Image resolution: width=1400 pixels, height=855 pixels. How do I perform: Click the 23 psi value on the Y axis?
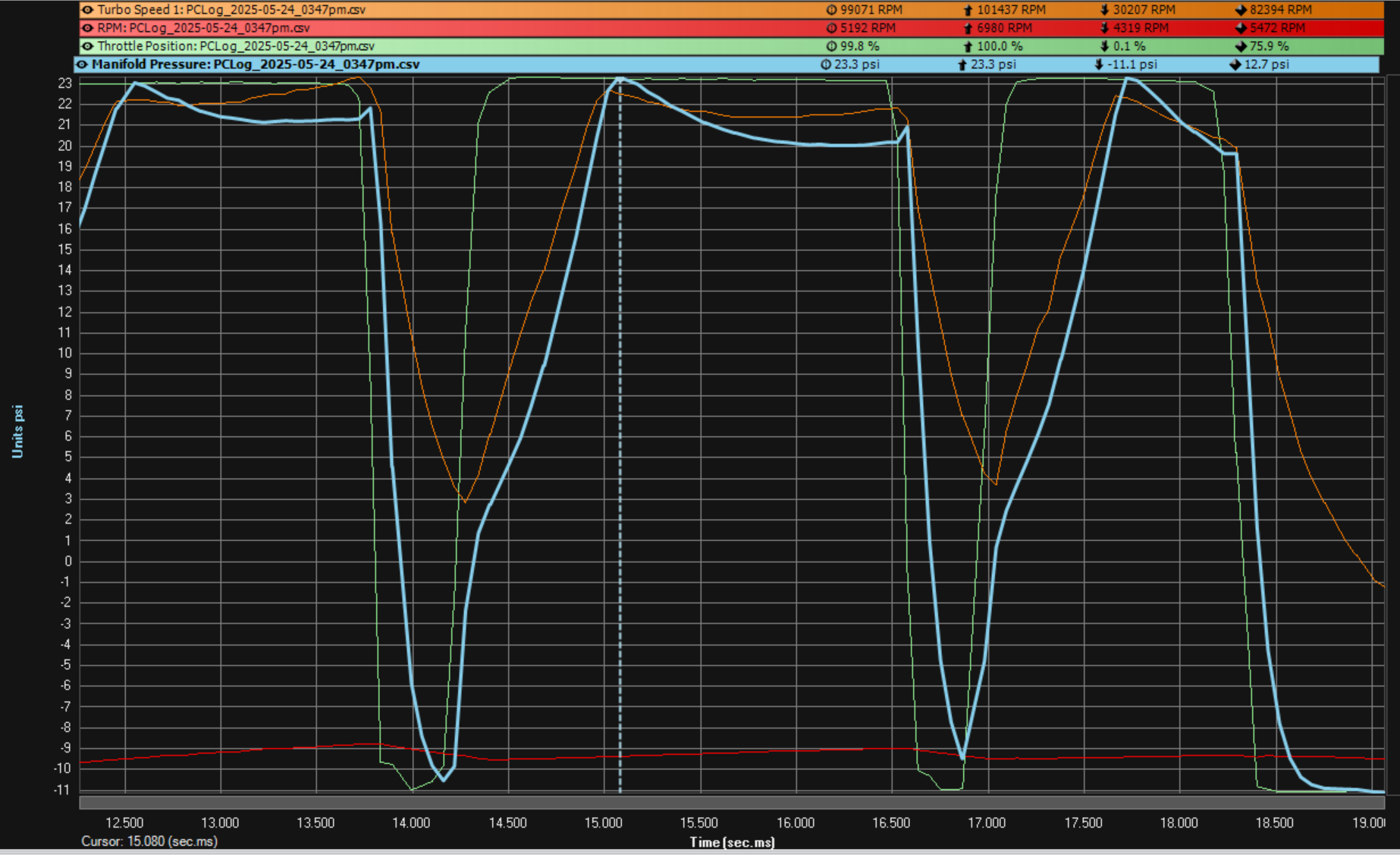click(x=65, y=83)
